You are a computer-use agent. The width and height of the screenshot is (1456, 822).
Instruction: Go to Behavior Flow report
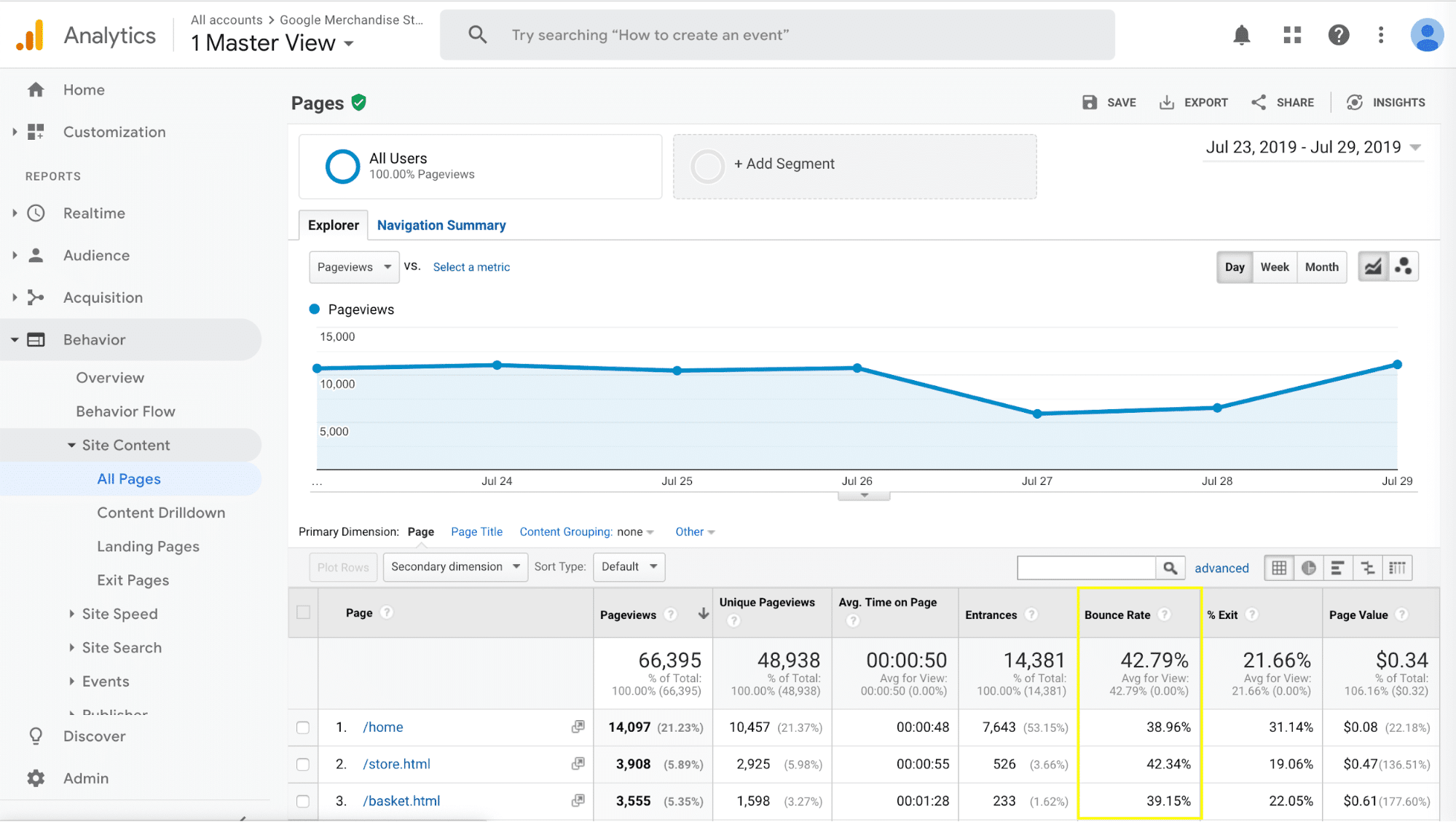tap(125, 411)
